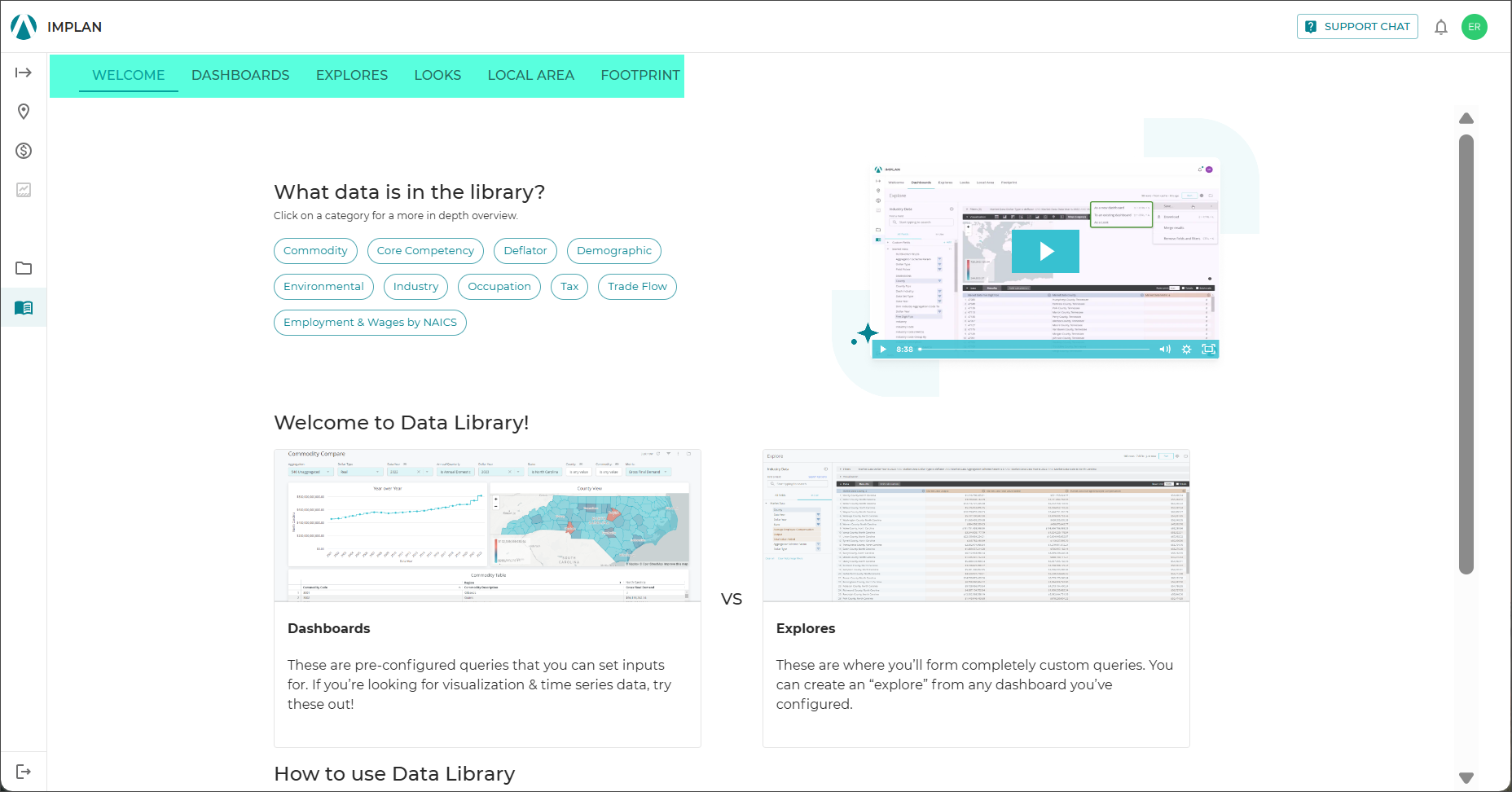Play the tutorial video with center button

(1046, 252)
